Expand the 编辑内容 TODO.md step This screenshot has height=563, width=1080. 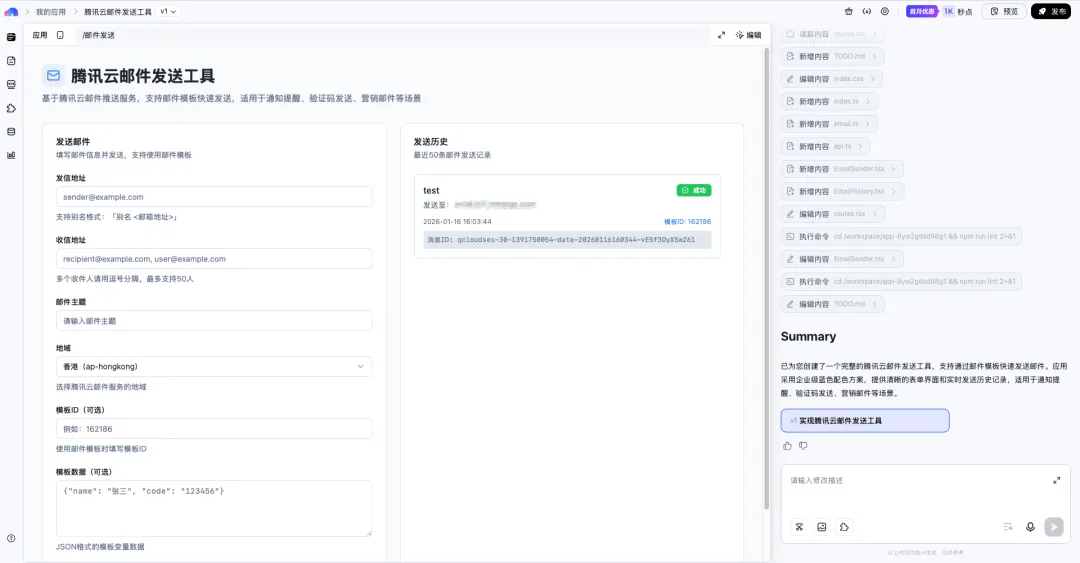click(832, 304)
